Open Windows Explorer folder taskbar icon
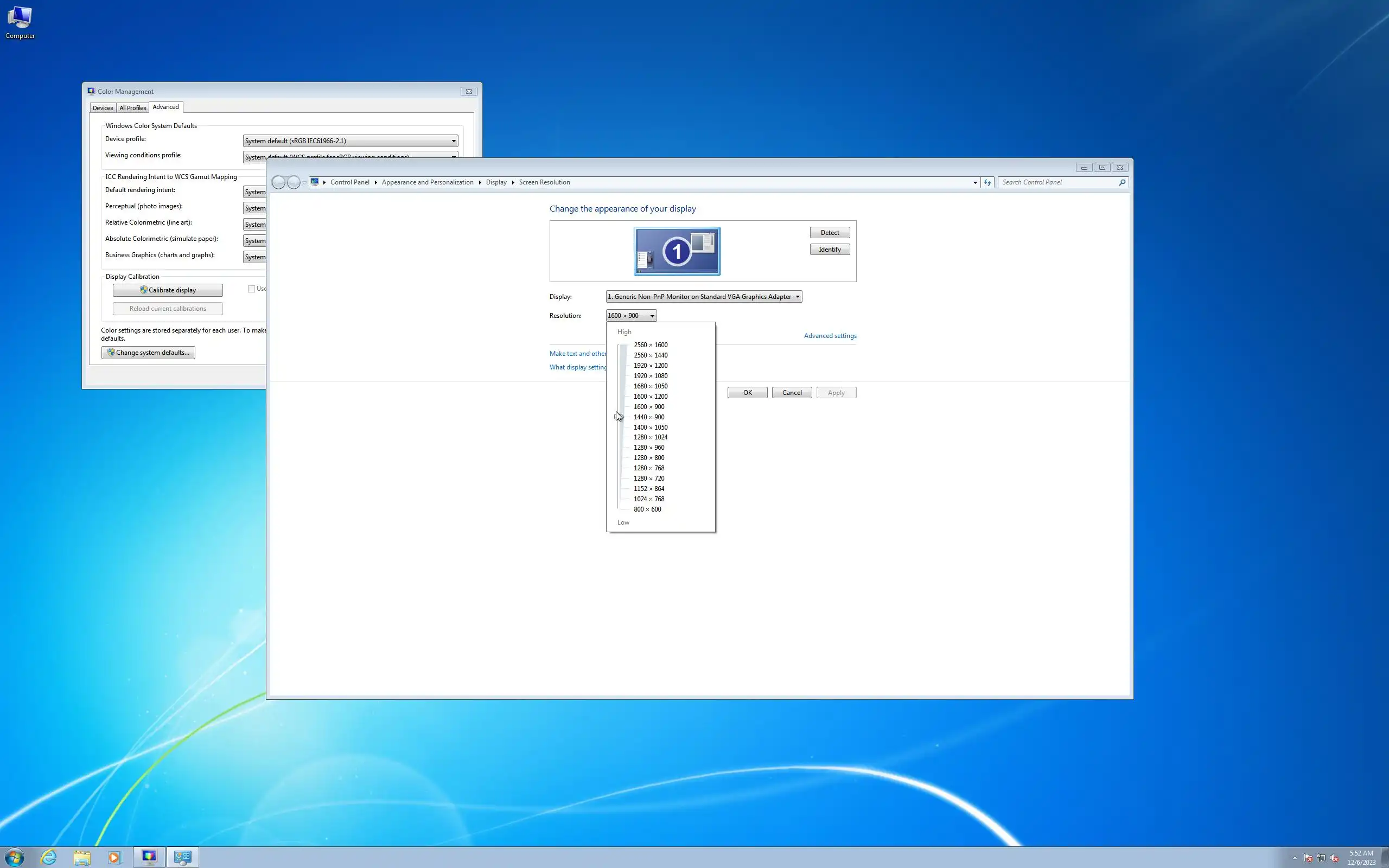Image resolution: width=1389 pixels, height=868 pixels. (81, 857)
